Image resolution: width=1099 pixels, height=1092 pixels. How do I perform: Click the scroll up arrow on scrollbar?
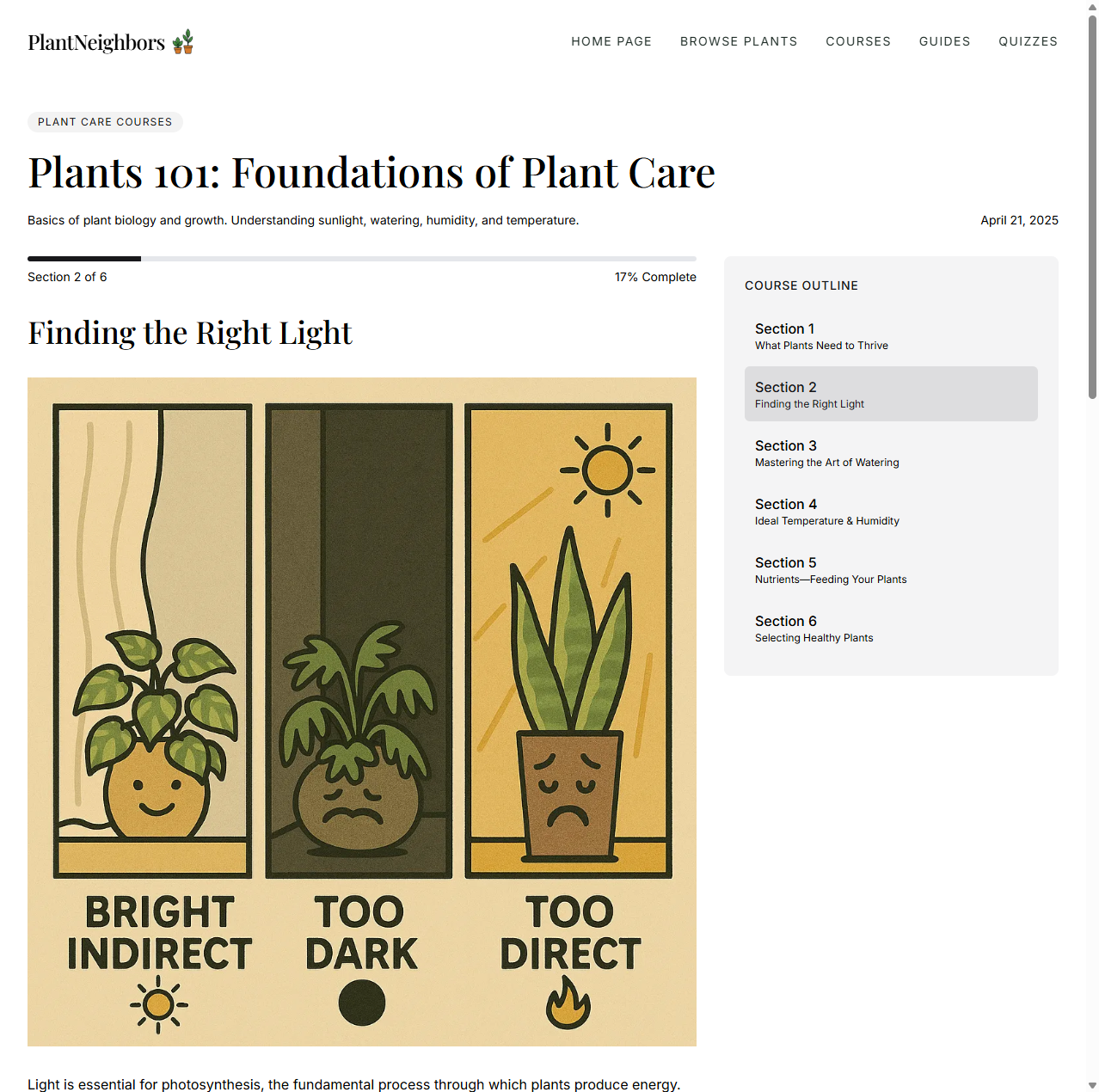1092,7
